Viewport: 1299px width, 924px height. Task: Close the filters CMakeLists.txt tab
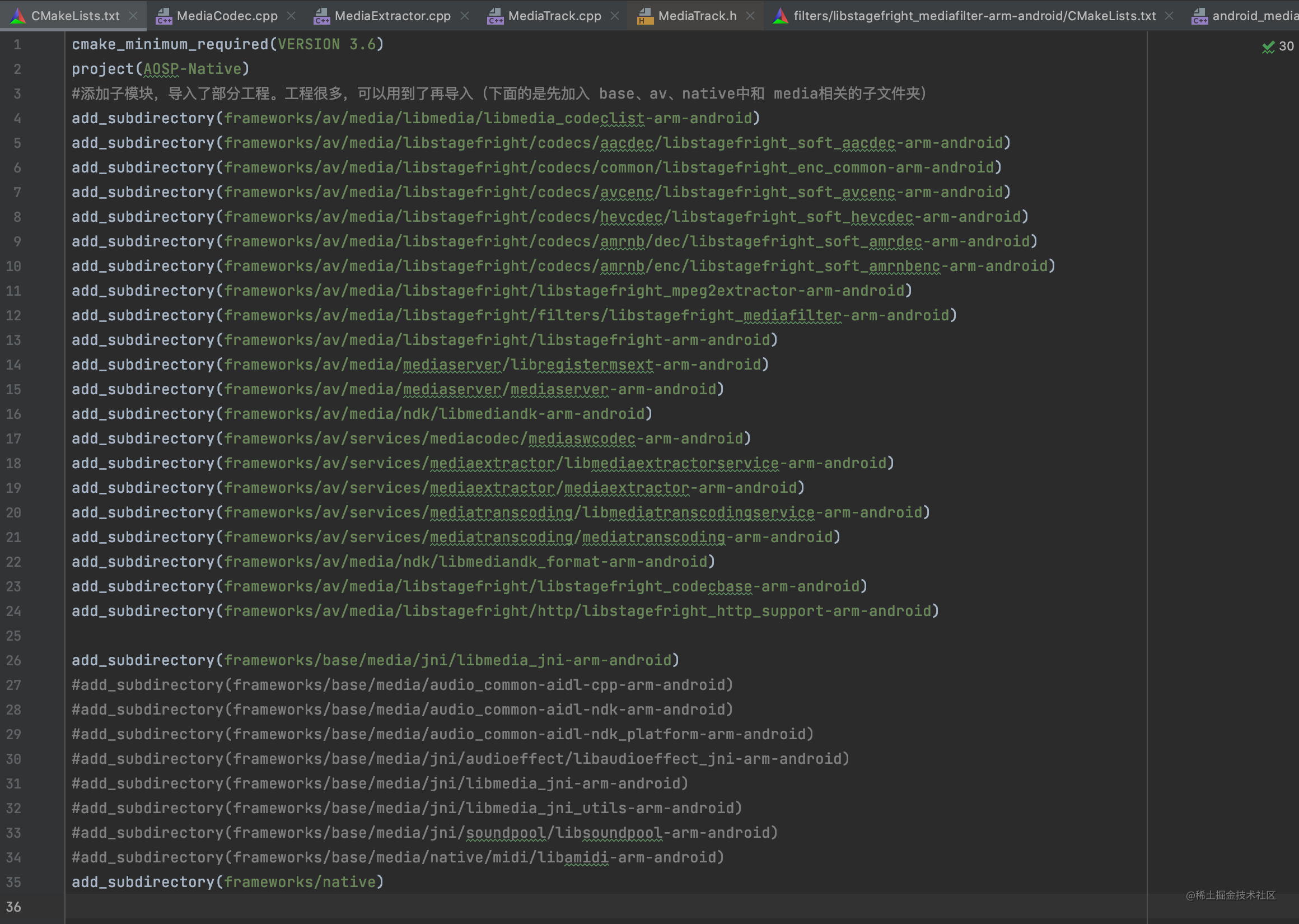[1169, 15]
